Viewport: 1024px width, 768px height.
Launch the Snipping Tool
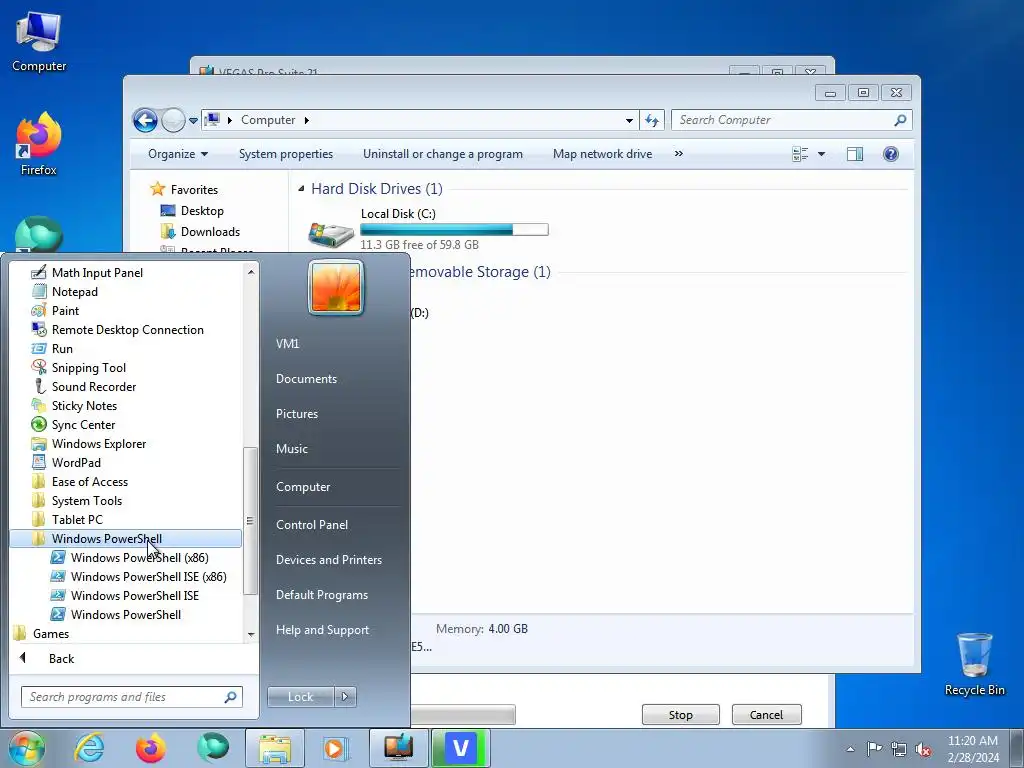[x=88, y=367]
